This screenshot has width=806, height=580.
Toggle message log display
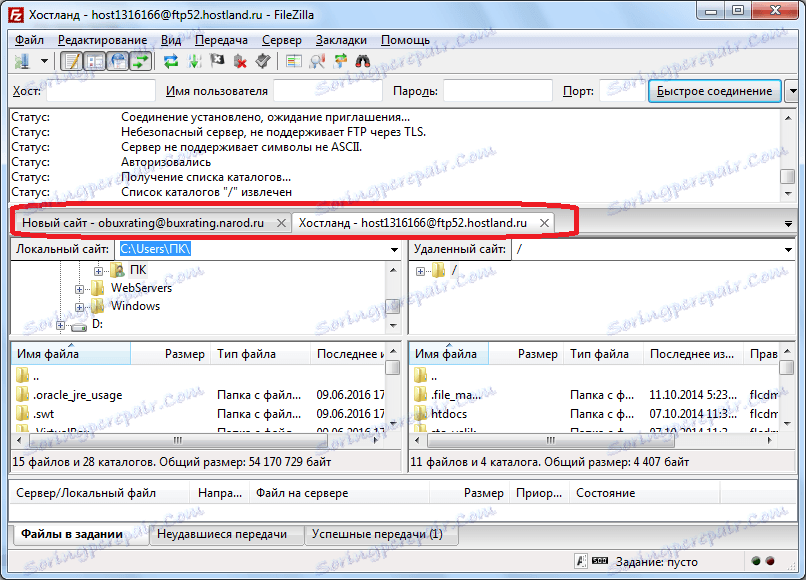[x=72, y=62]
